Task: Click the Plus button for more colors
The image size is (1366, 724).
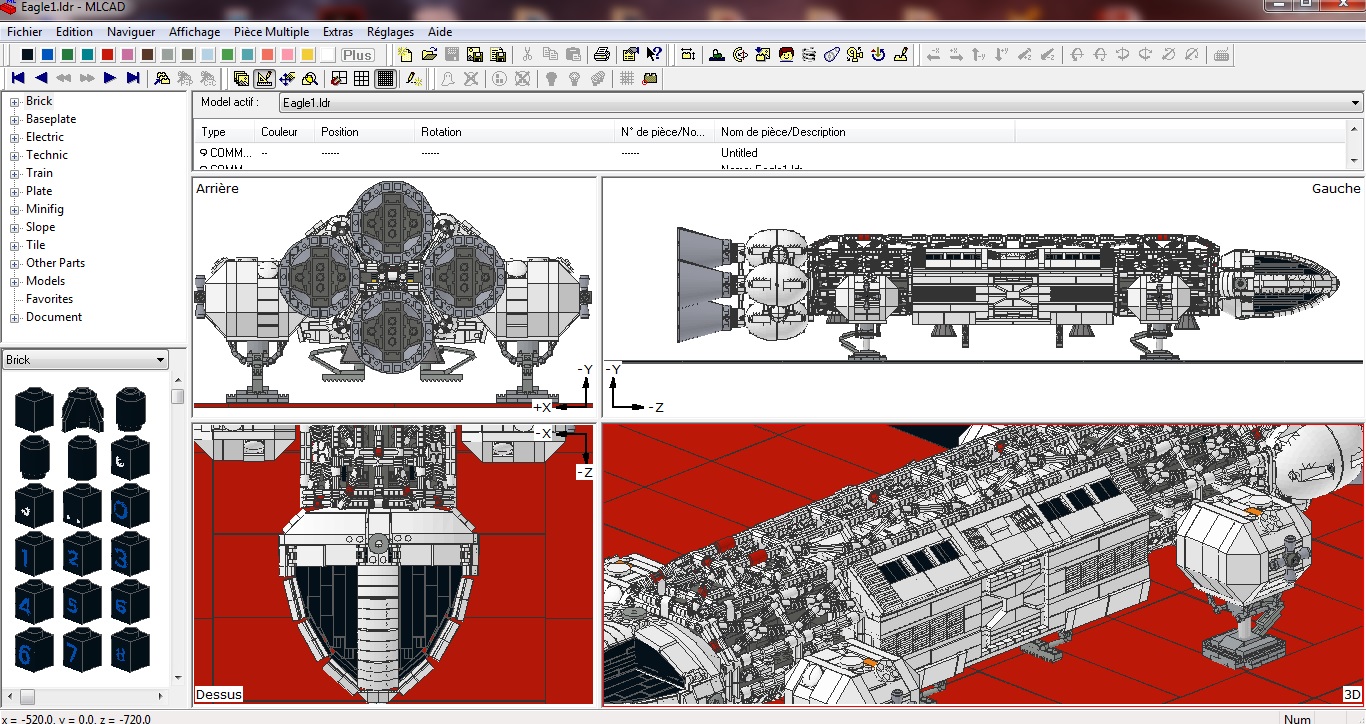Action: 357,55
